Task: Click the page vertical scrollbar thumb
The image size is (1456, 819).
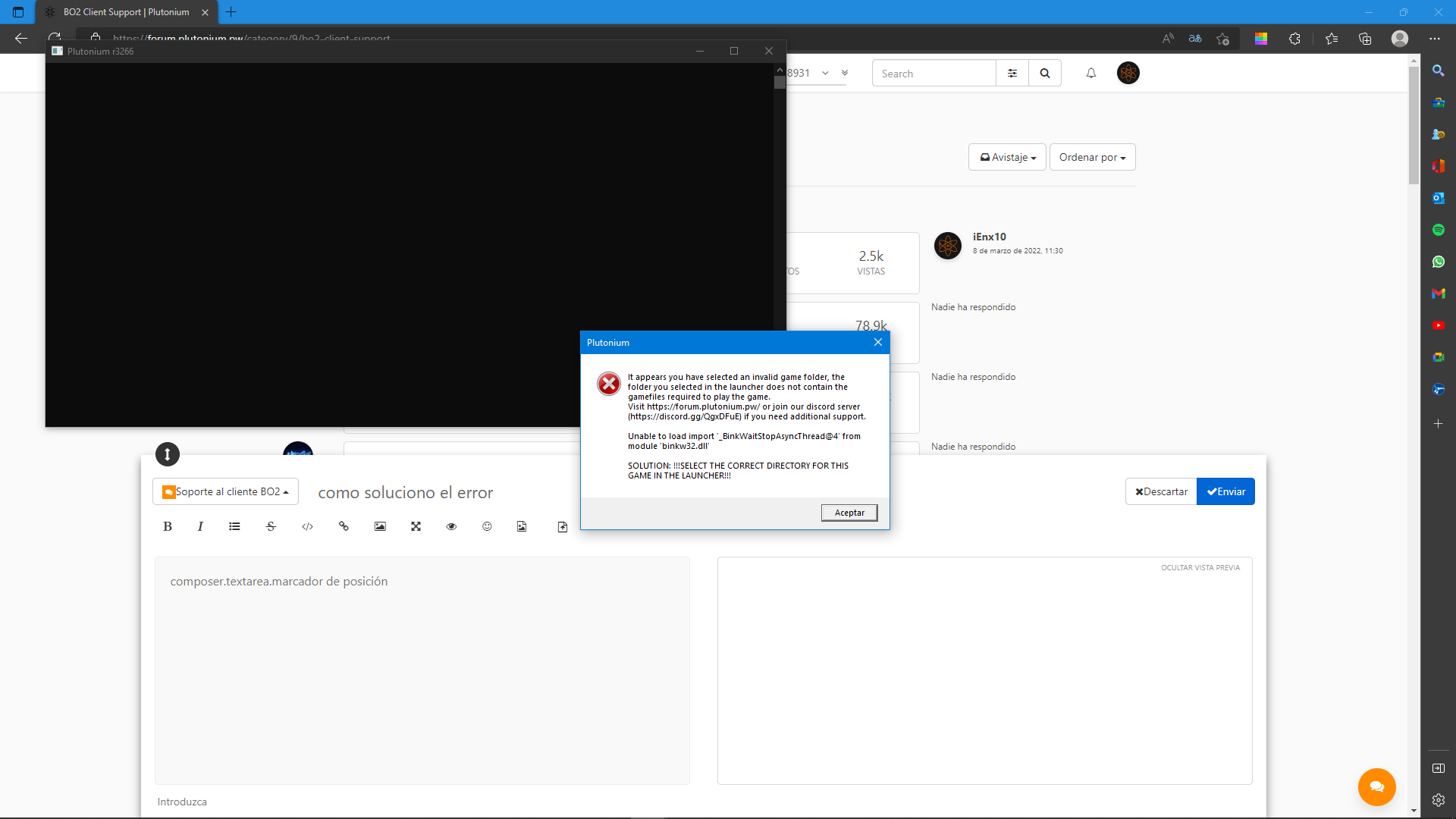Action: click(x=1414, y=125)
